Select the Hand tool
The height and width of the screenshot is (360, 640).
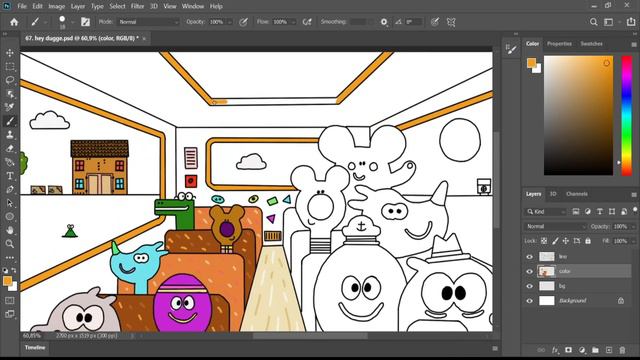point(10,230)
